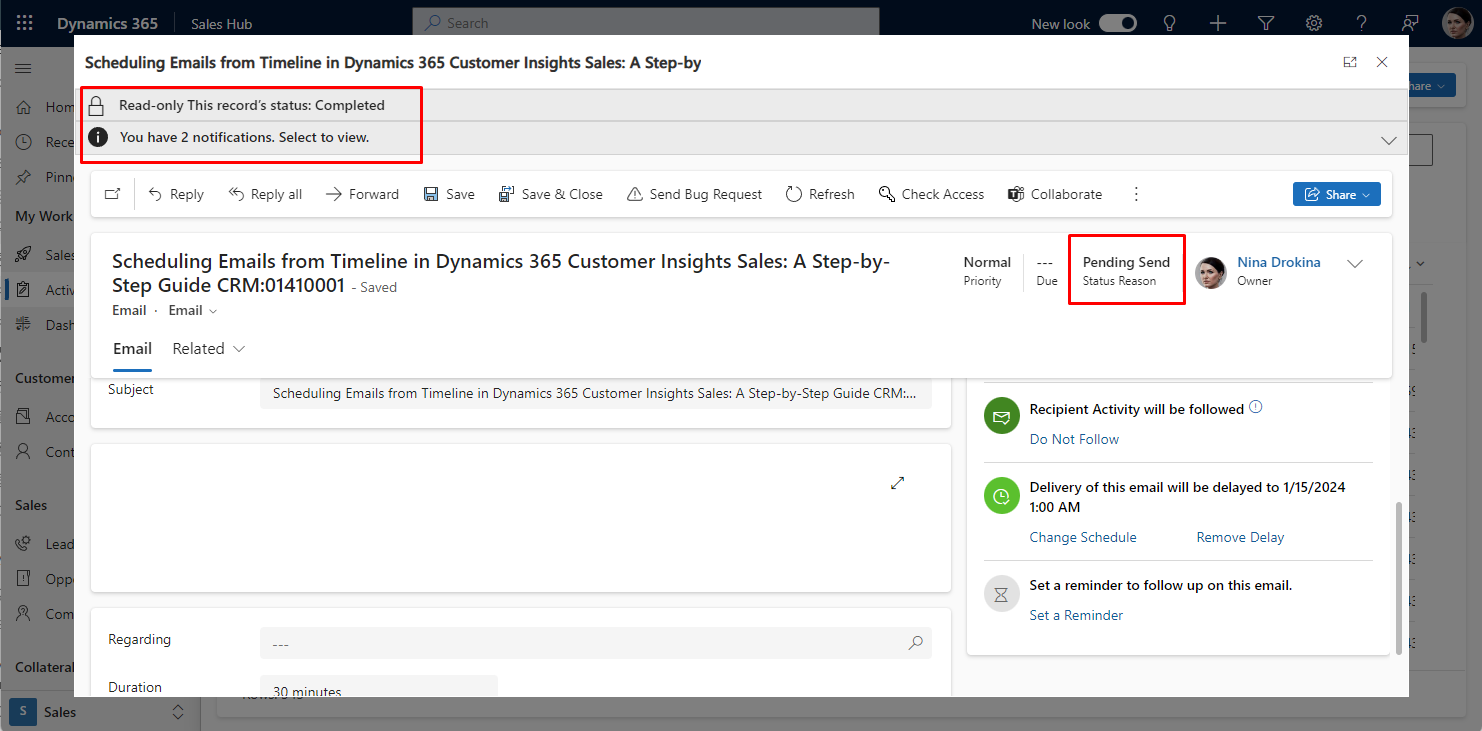Click Check Access command

(931, 194)
